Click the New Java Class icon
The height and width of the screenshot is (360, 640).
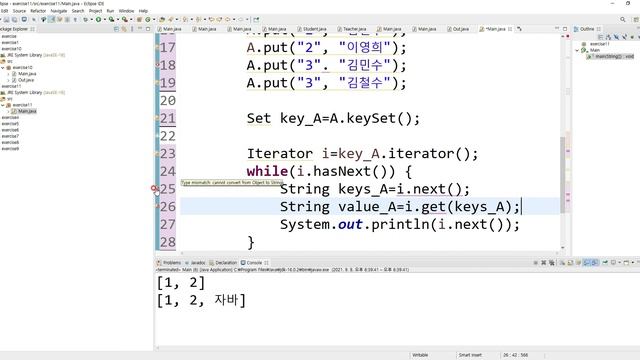pos(148,19)
